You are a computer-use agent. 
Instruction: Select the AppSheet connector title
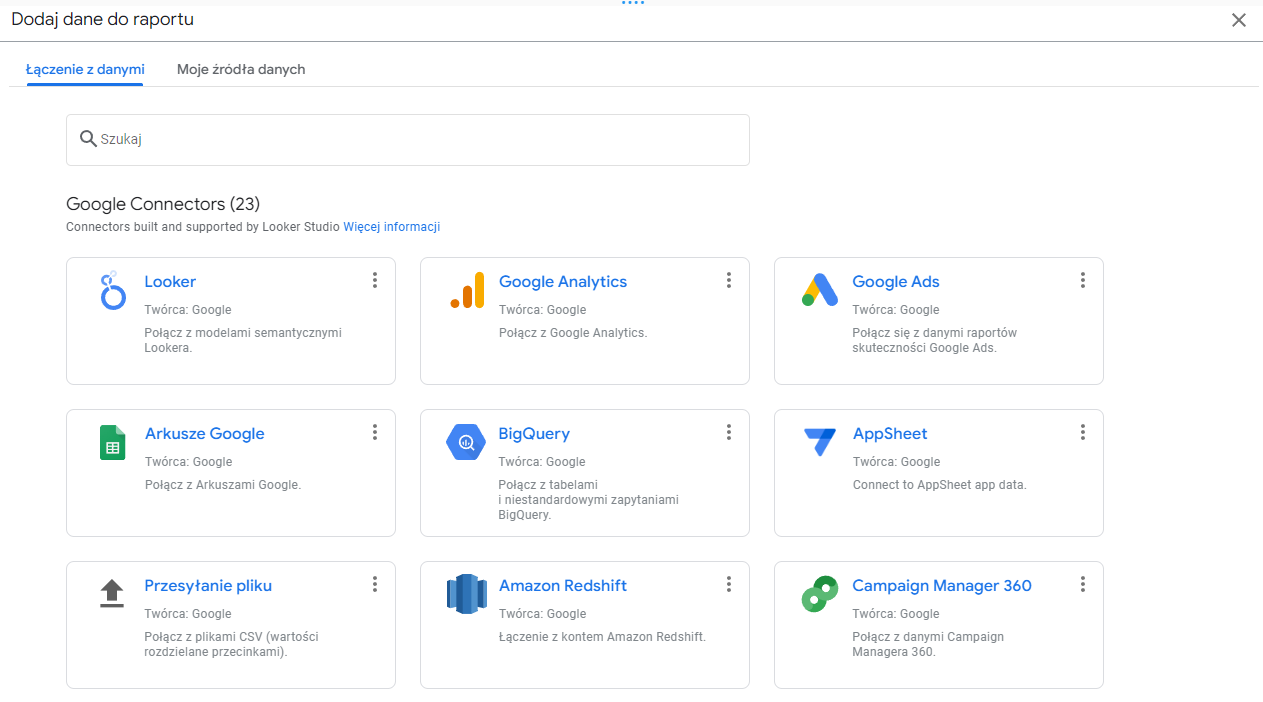tap(890, 434)
